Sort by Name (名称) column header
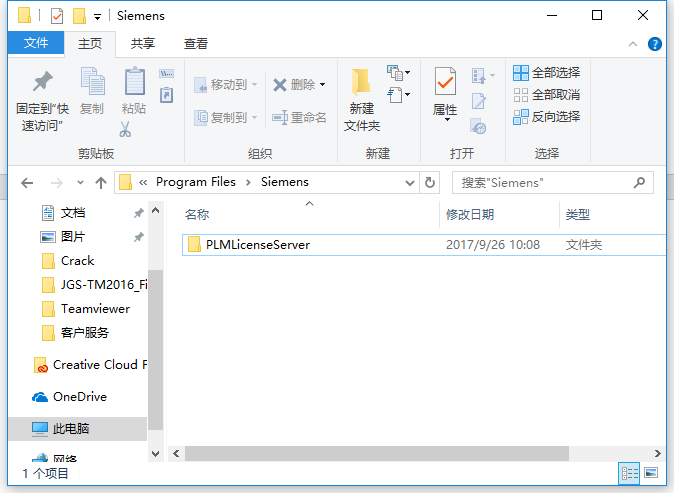The image size is (674, 493). (x=197, y=214)
